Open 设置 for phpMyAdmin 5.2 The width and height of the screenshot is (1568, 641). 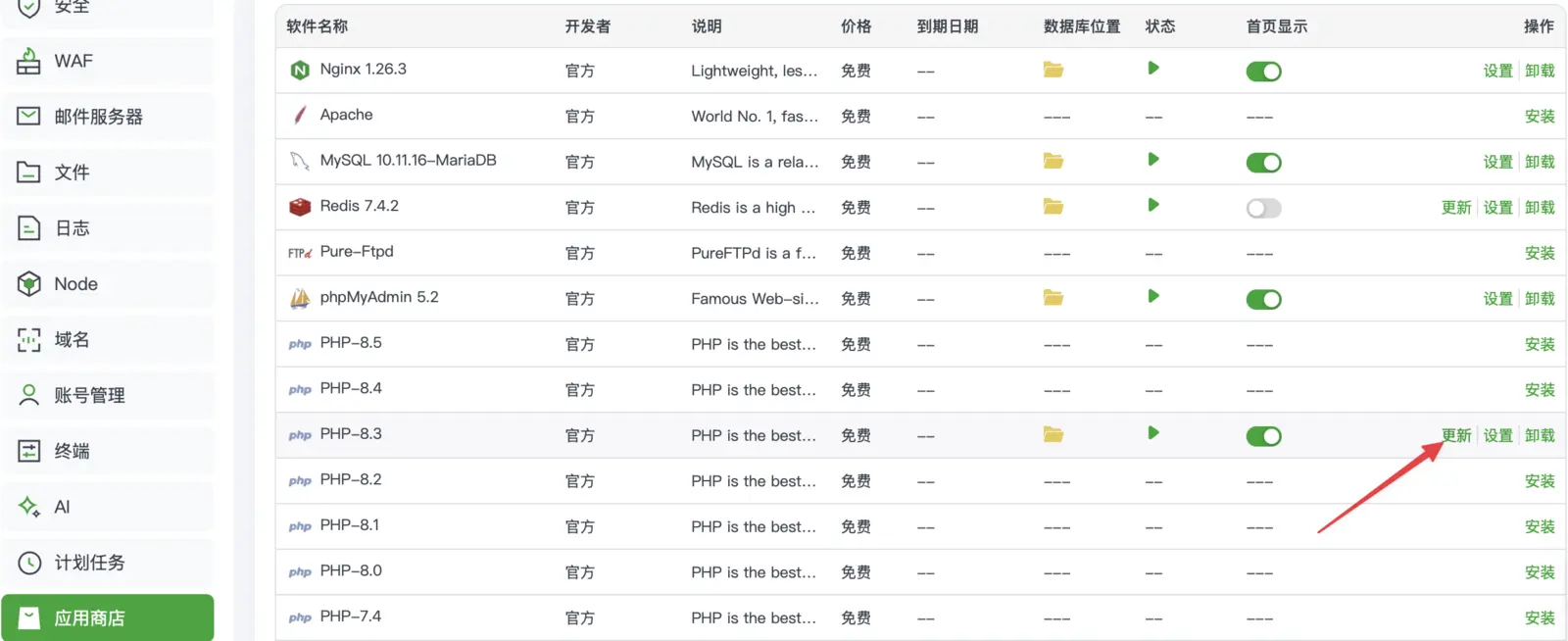pyautogui.click(x=1497, y=298)
